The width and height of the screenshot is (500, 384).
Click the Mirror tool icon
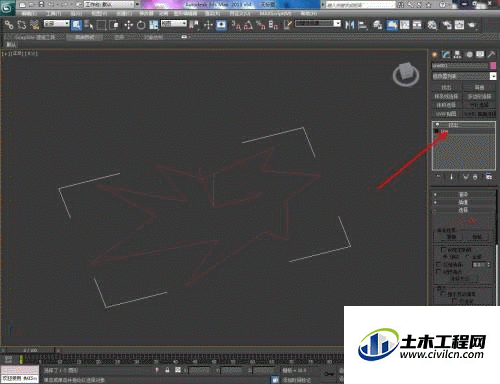point(349,25)
